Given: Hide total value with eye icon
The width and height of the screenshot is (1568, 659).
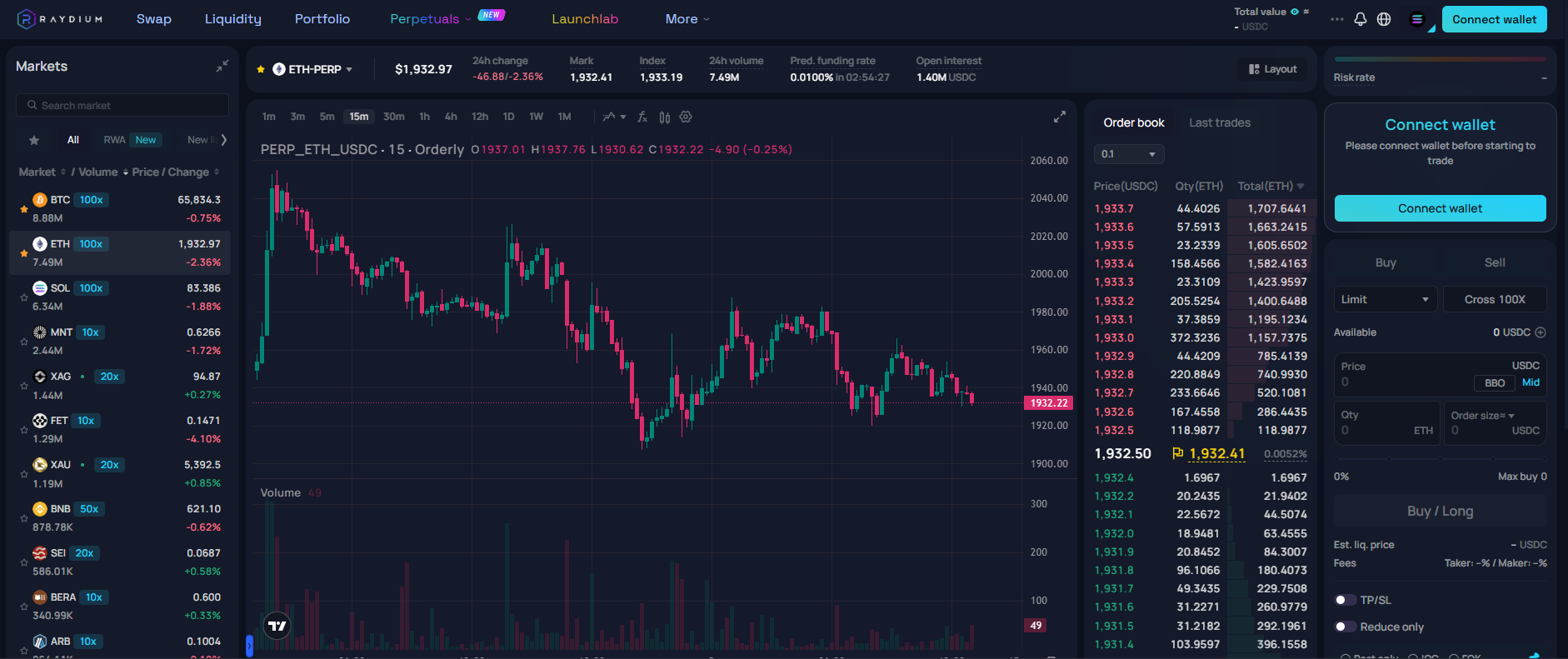Looking at the screenshot, I should click(1295, 12).
